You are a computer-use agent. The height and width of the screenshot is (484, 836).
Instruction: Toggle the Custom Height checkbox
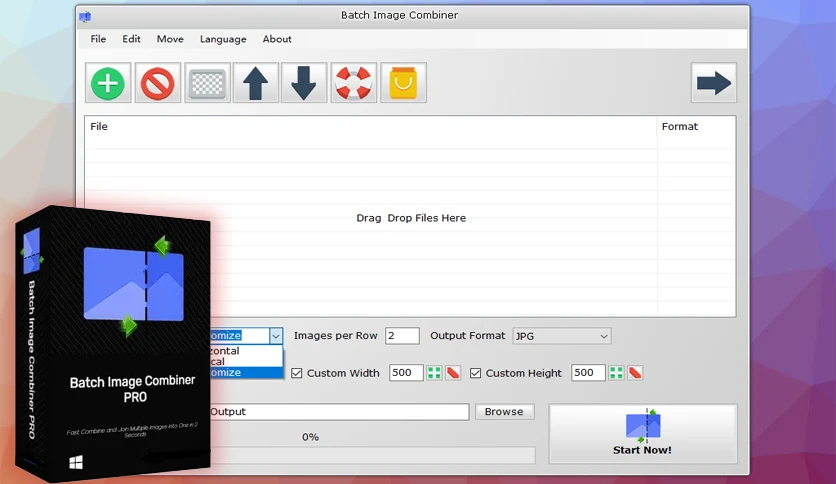(x=475, y=373)
